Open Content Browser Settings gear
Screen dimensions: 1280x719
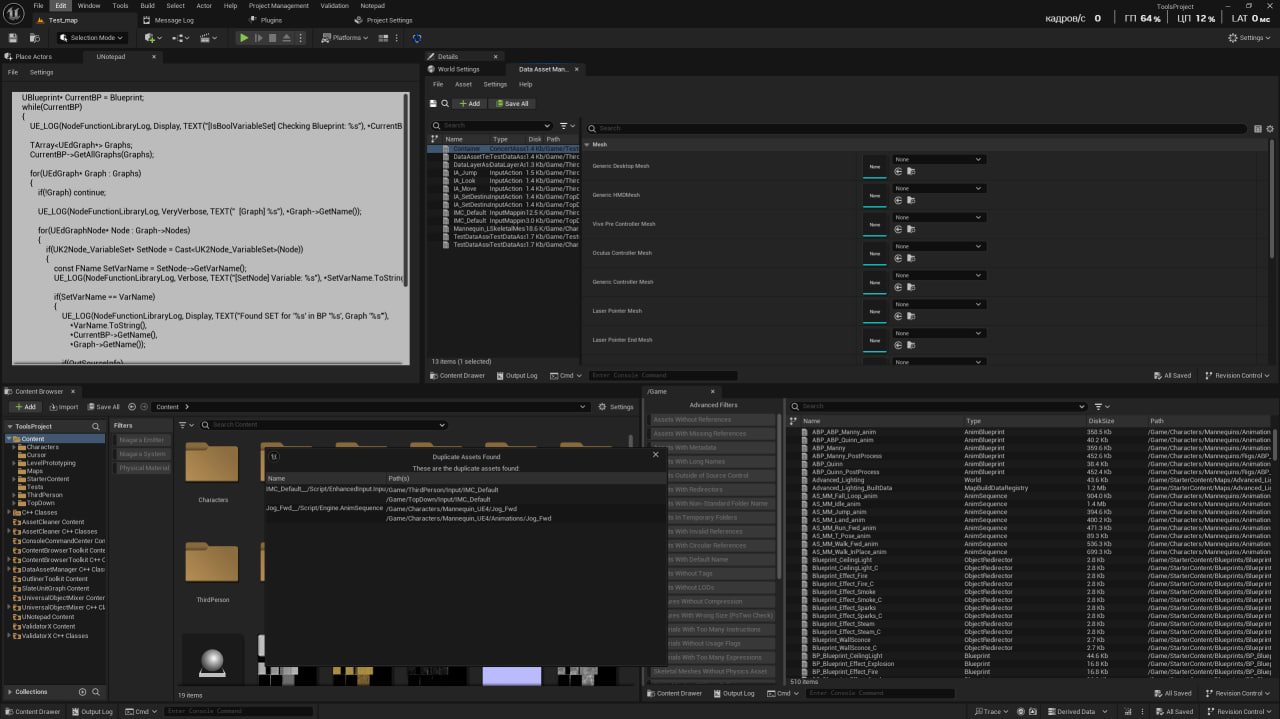(616, 407)
